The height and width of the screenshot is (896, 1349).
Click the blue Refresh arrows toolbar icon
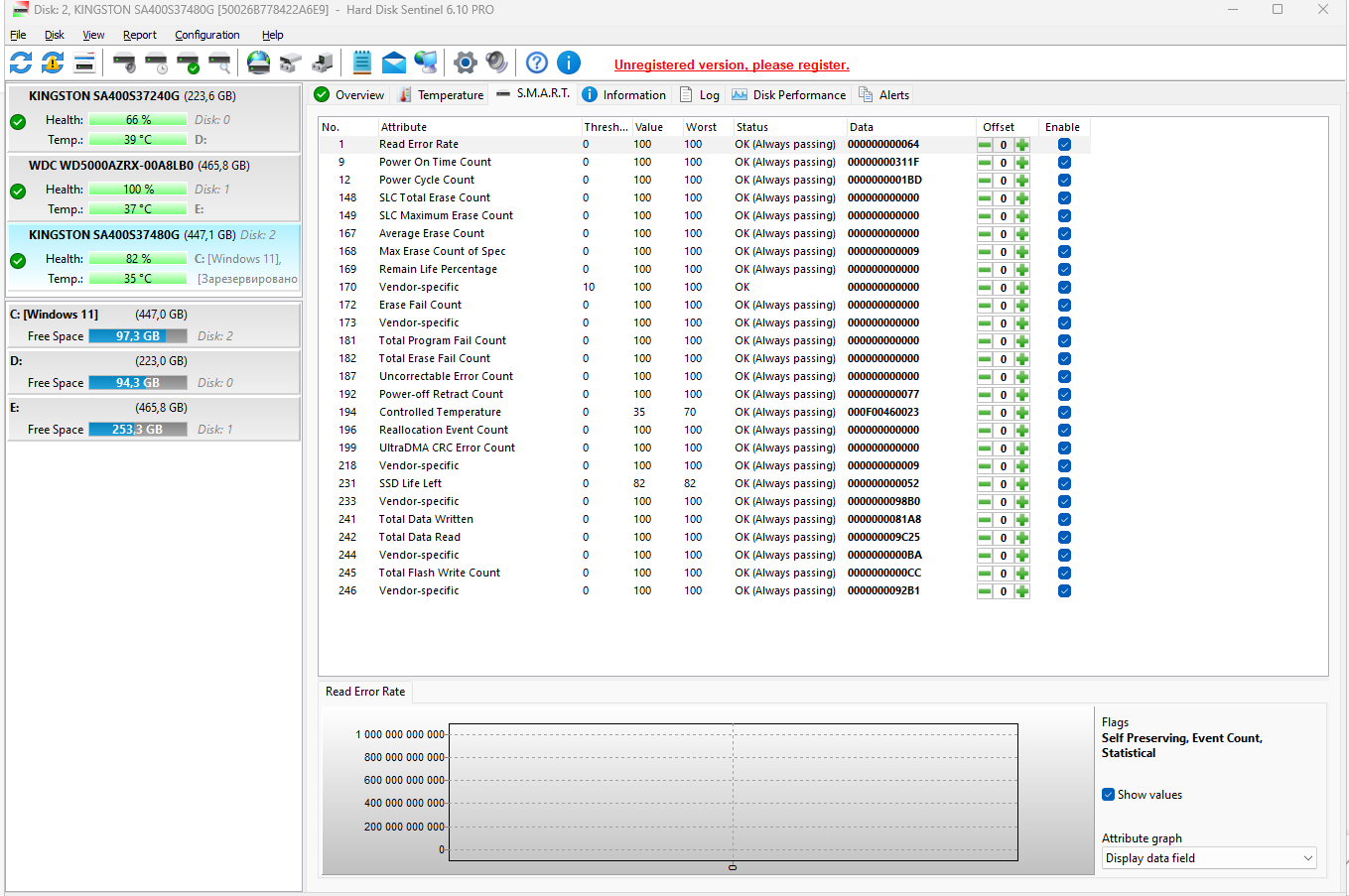[21, 64]
